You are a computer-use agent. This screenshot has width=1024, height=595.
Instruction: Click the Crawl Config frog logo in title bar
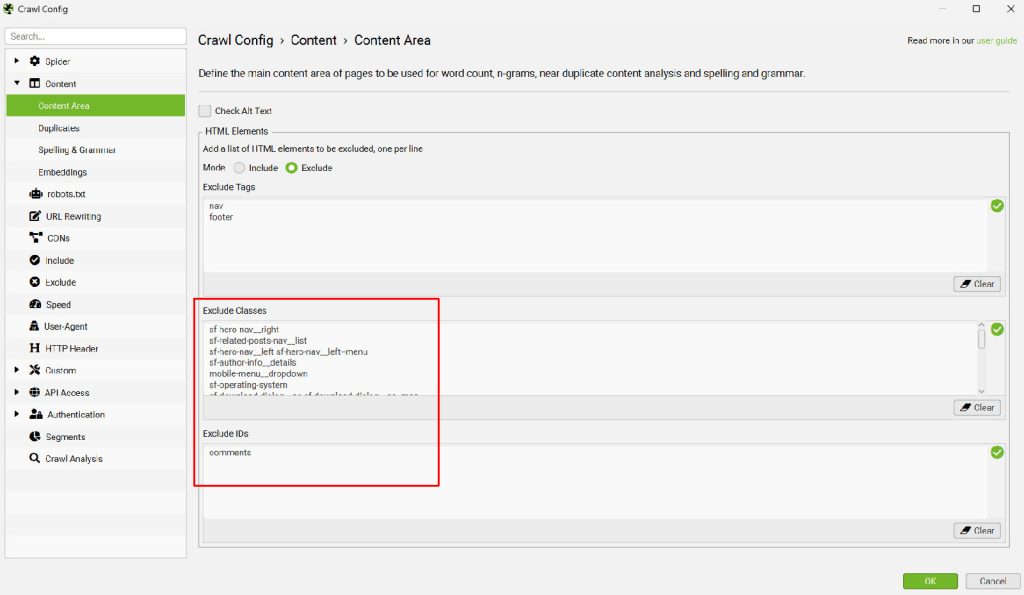8,8
